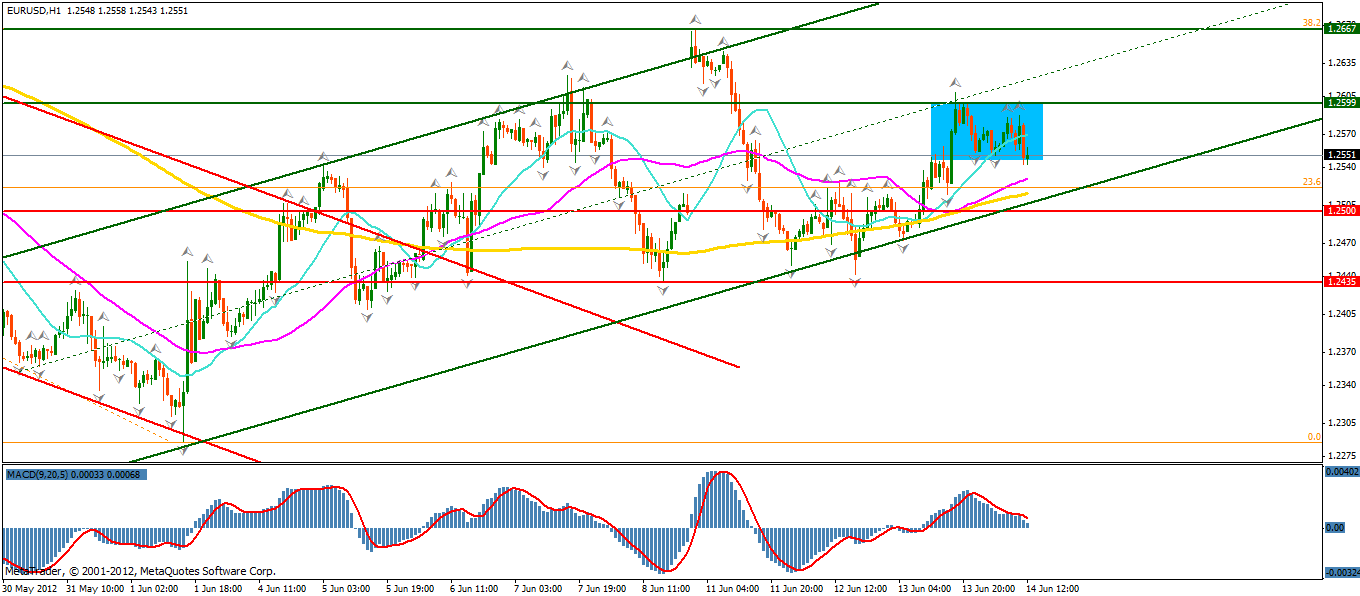Click the red 1.2435 support price label
This screenshot has height=596, width=1360.
pyautogui.click(x=1340, y=282)
